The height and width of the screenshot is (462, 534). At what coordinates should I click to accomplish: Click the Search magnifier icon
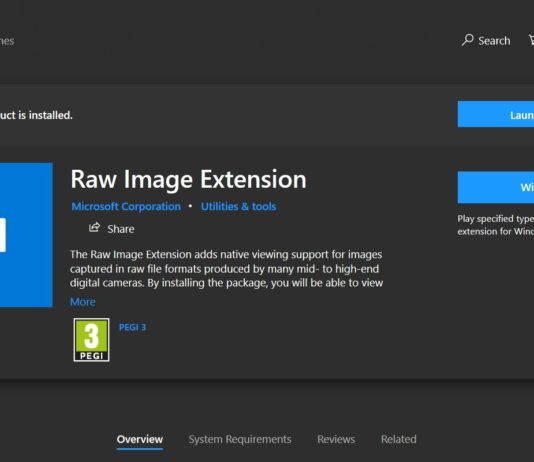click(467, 40)
